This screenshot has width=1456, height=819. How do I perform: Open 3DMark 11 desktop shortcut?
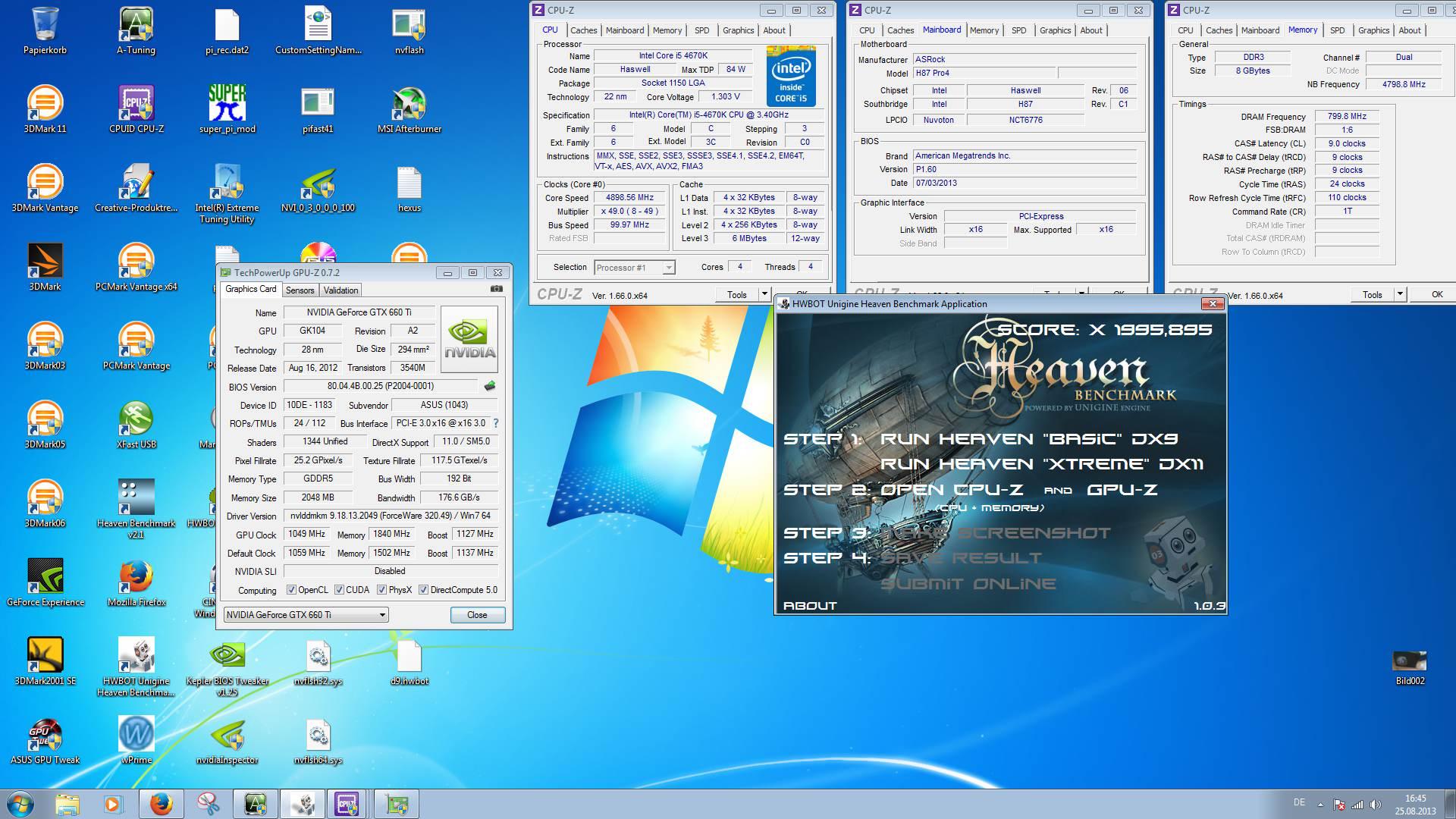pos(45,109)
